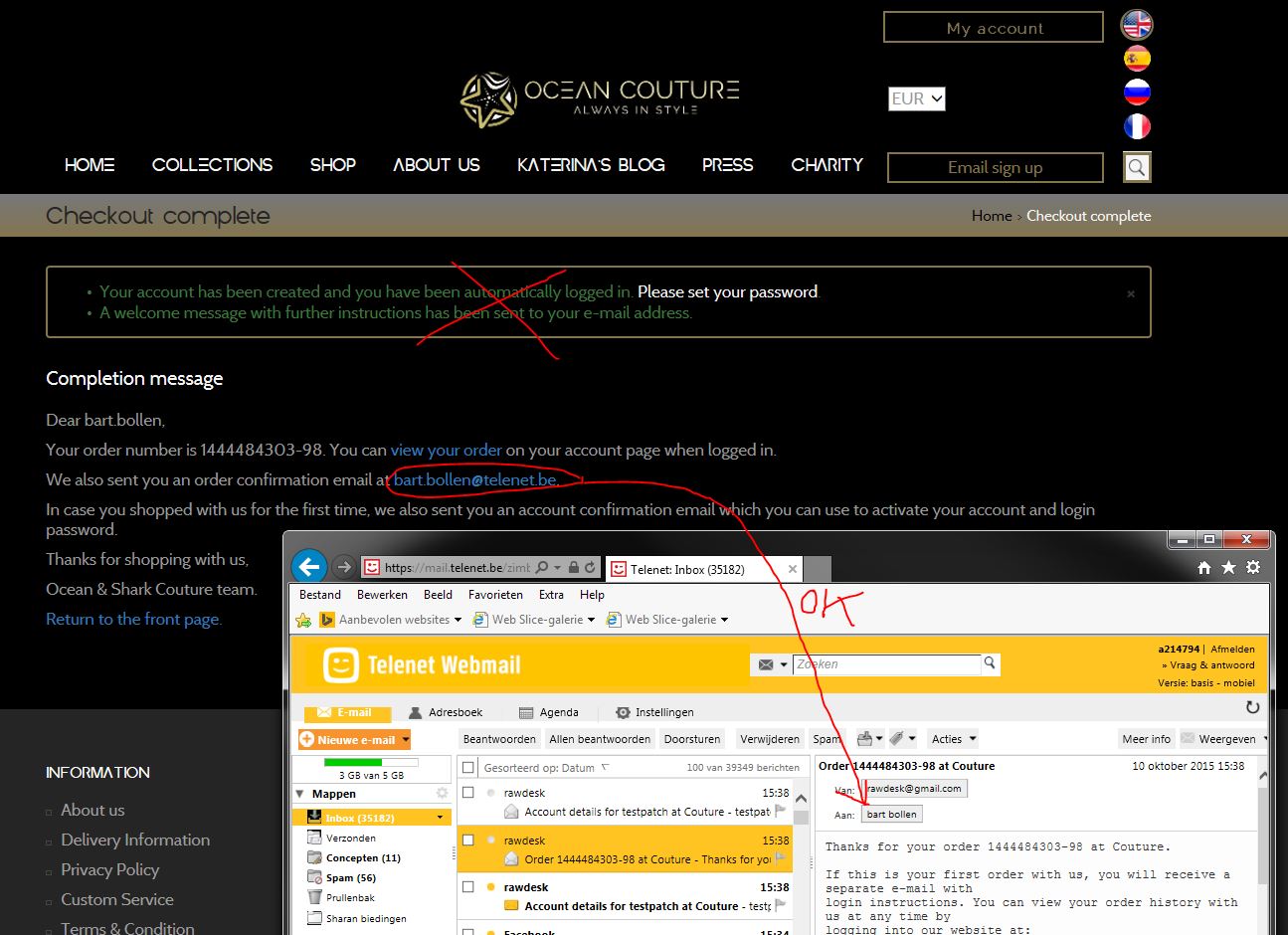
Task: Click the French flag to change language
Action: [x=1137, y=125]
